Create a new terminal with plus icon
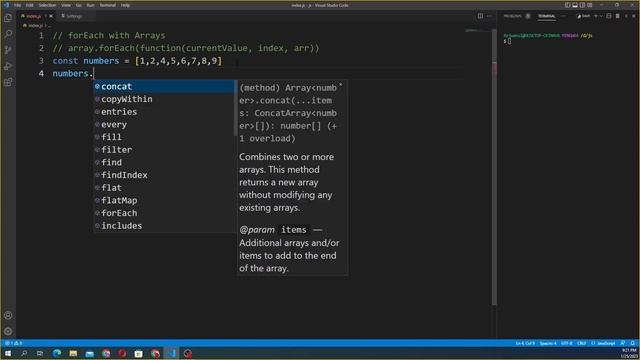640x360 pixels. [596, 16]
